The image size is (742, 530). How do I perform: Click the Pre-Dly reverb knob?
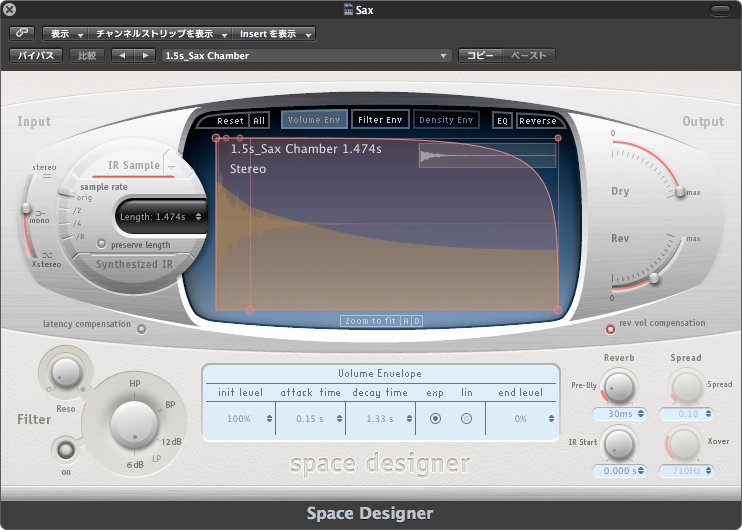point(619,385)
